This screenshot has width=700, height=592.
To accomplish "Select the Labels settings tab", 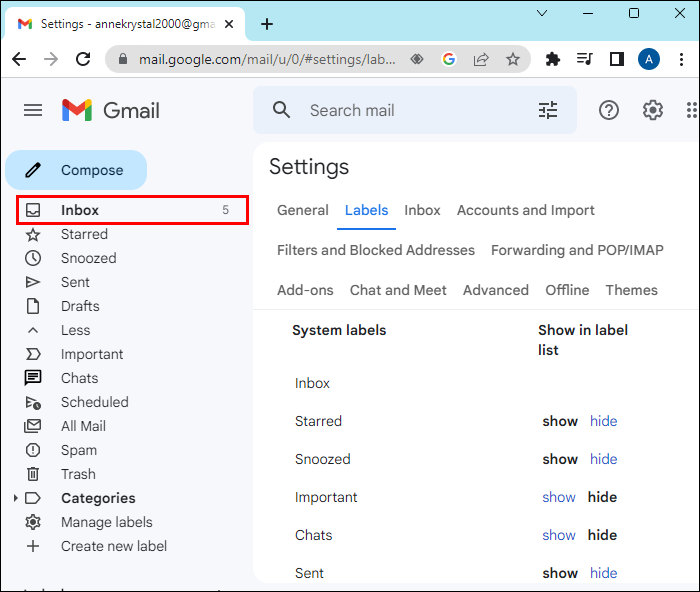I will pos(366,210).
